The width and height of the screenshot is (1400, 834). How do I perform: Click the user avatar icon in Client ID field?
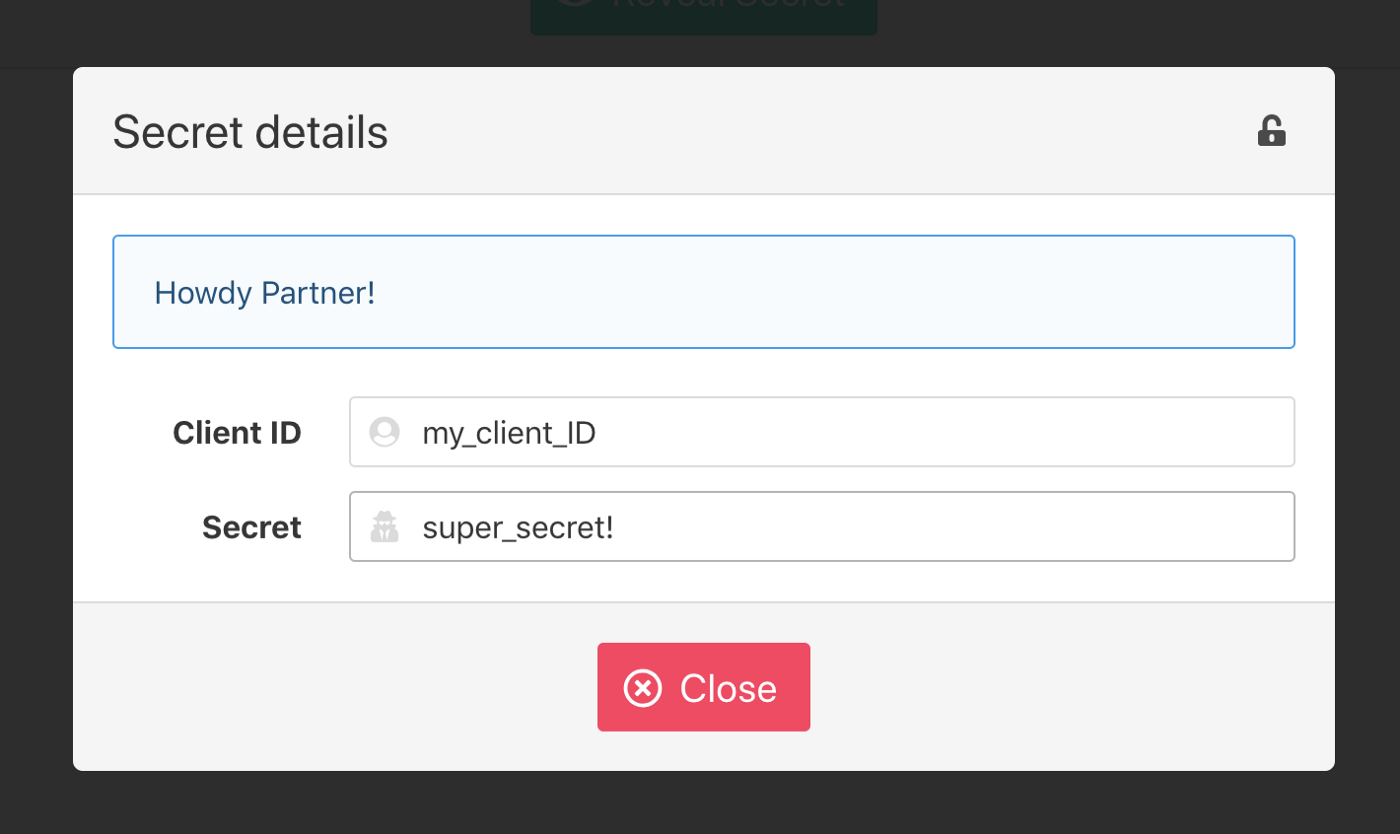tap(384, 432)
